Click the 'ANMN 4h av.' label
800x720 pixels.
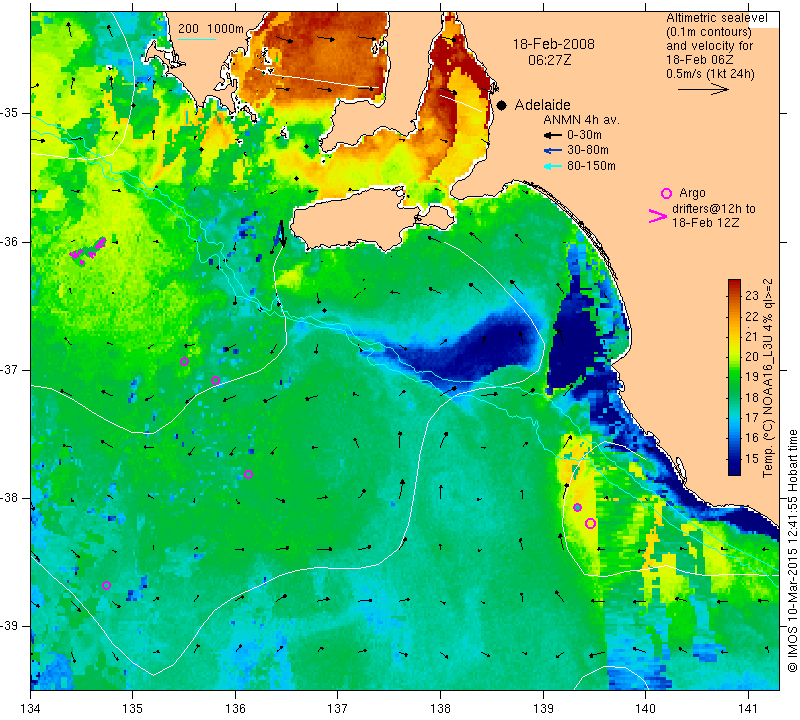click(581, 120)
